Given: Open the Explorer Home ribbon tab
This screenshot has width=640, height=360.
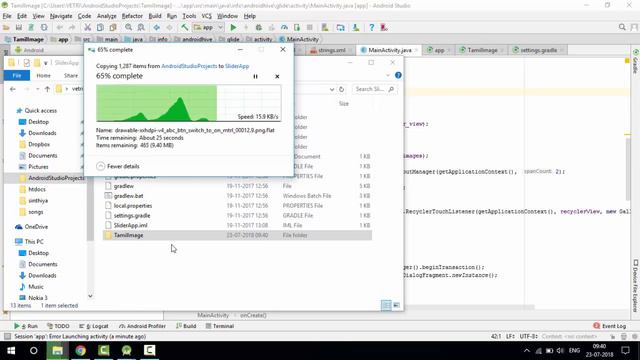Looking at the screenshot, I should tap(43, 76).
